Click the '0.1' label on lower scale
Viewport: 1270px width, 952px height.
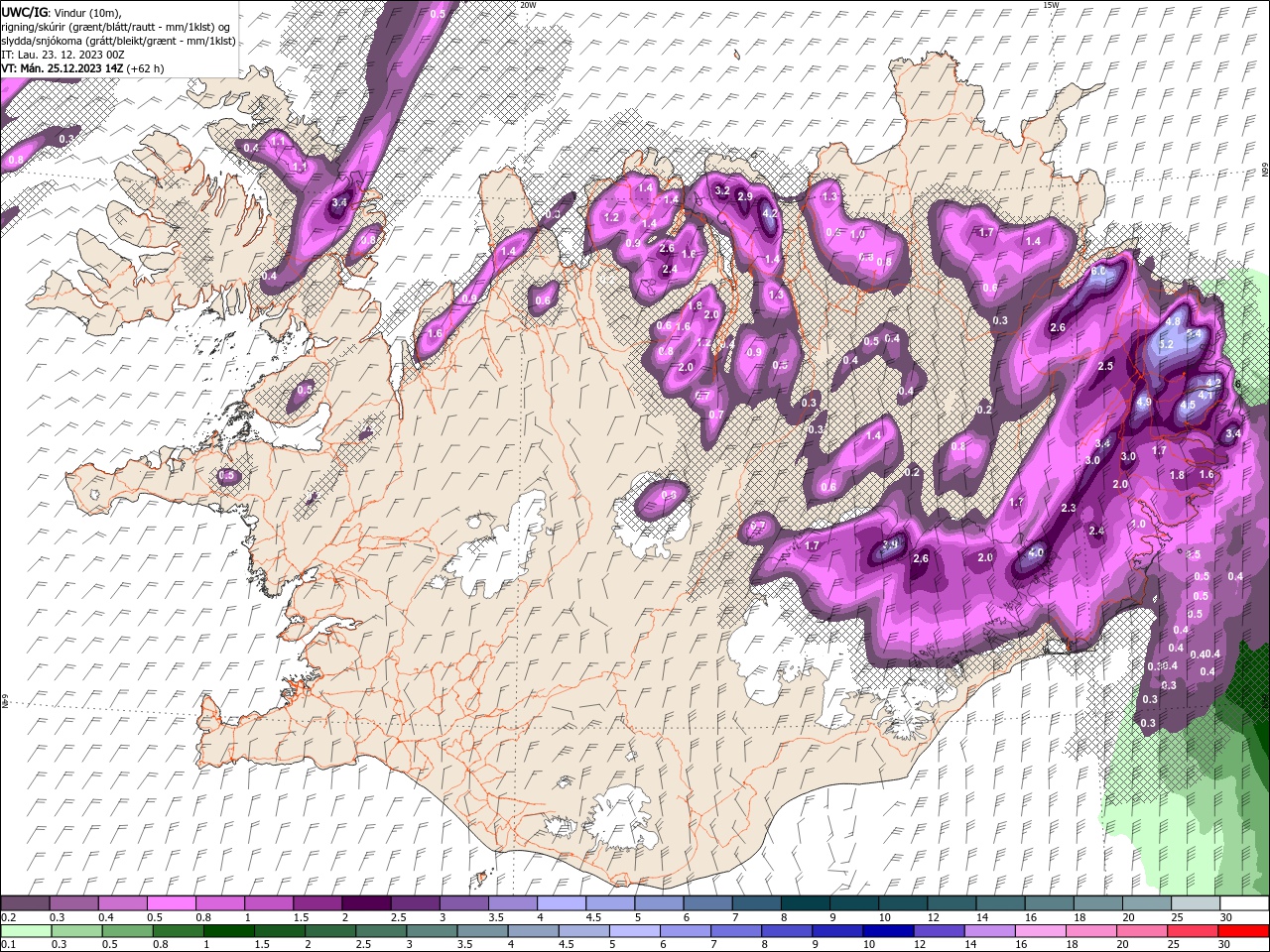tap(7, 944)
